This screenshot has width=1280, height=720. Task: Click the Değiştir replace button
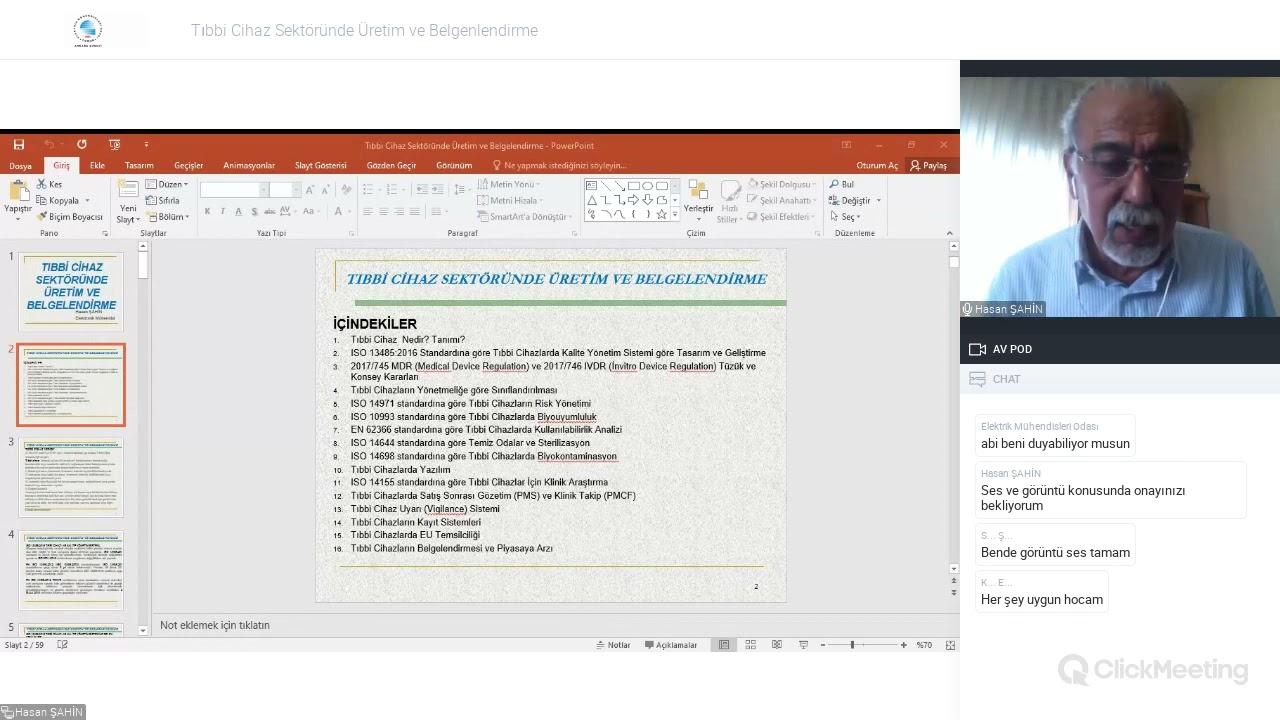[x=855, y=200]
